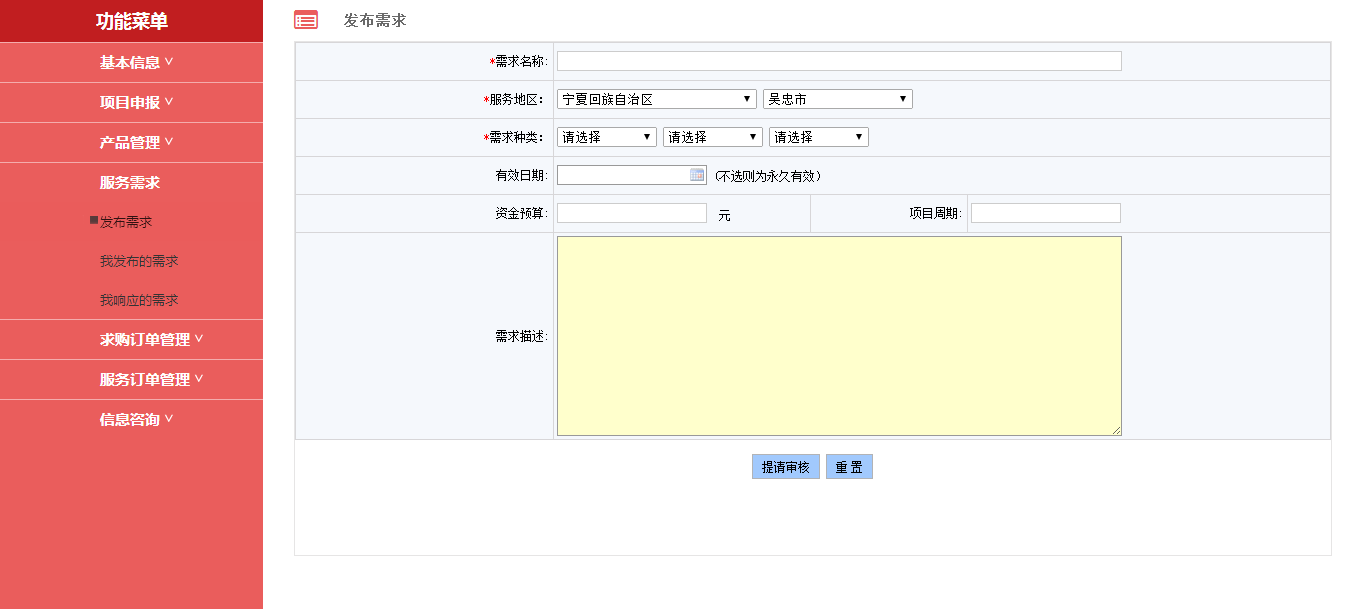Viewport: 1366px width, 609px height.
Task: Click into the yellow 需求描述 text area
Action: tap(839, 336)
